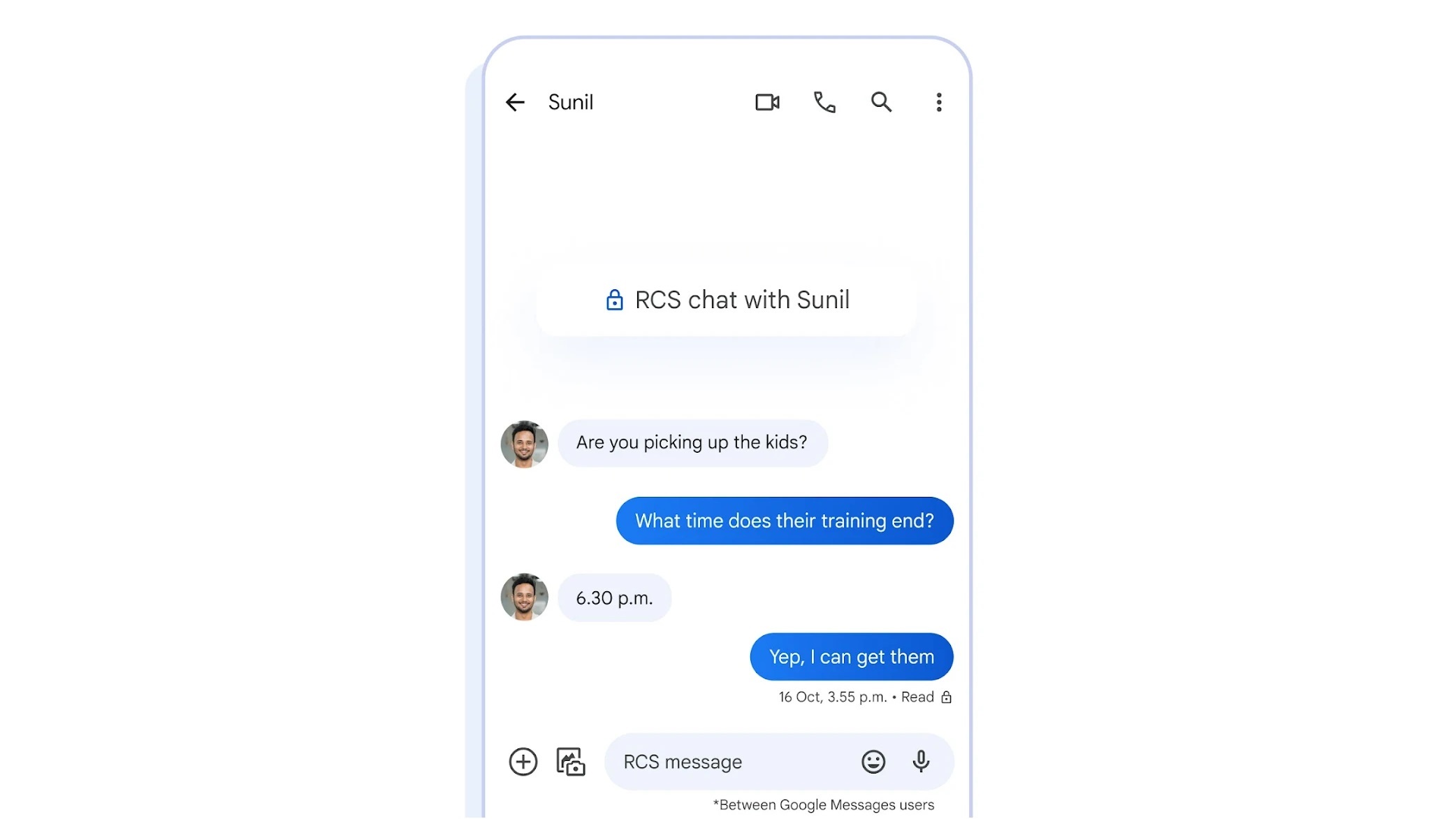
Task: Select the "What time does their training end?" bubble
Action: (785, 521)
